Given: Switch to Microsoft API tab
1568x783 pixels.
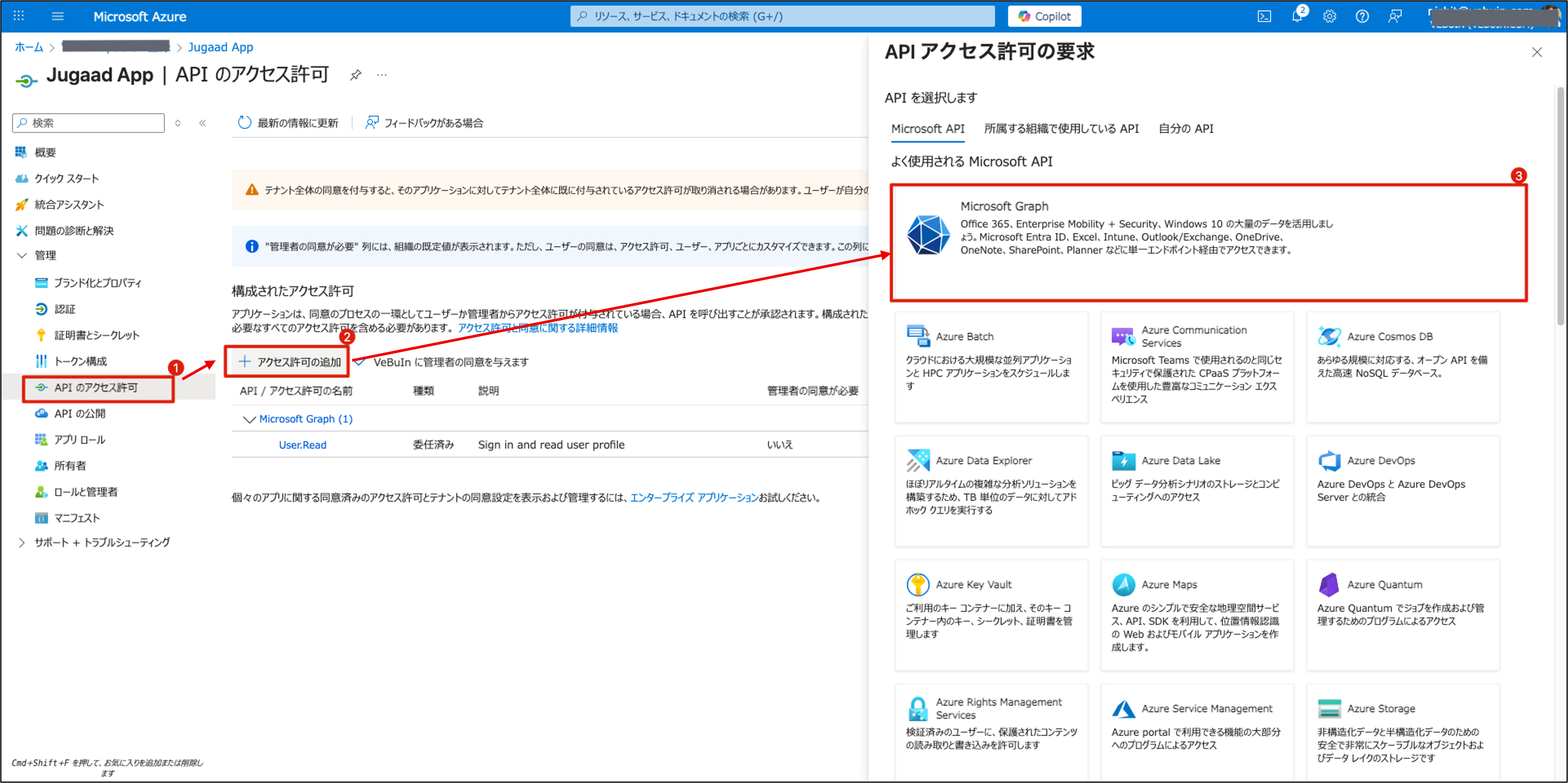Looking at the screenshot, I should (x=928, y=129).
